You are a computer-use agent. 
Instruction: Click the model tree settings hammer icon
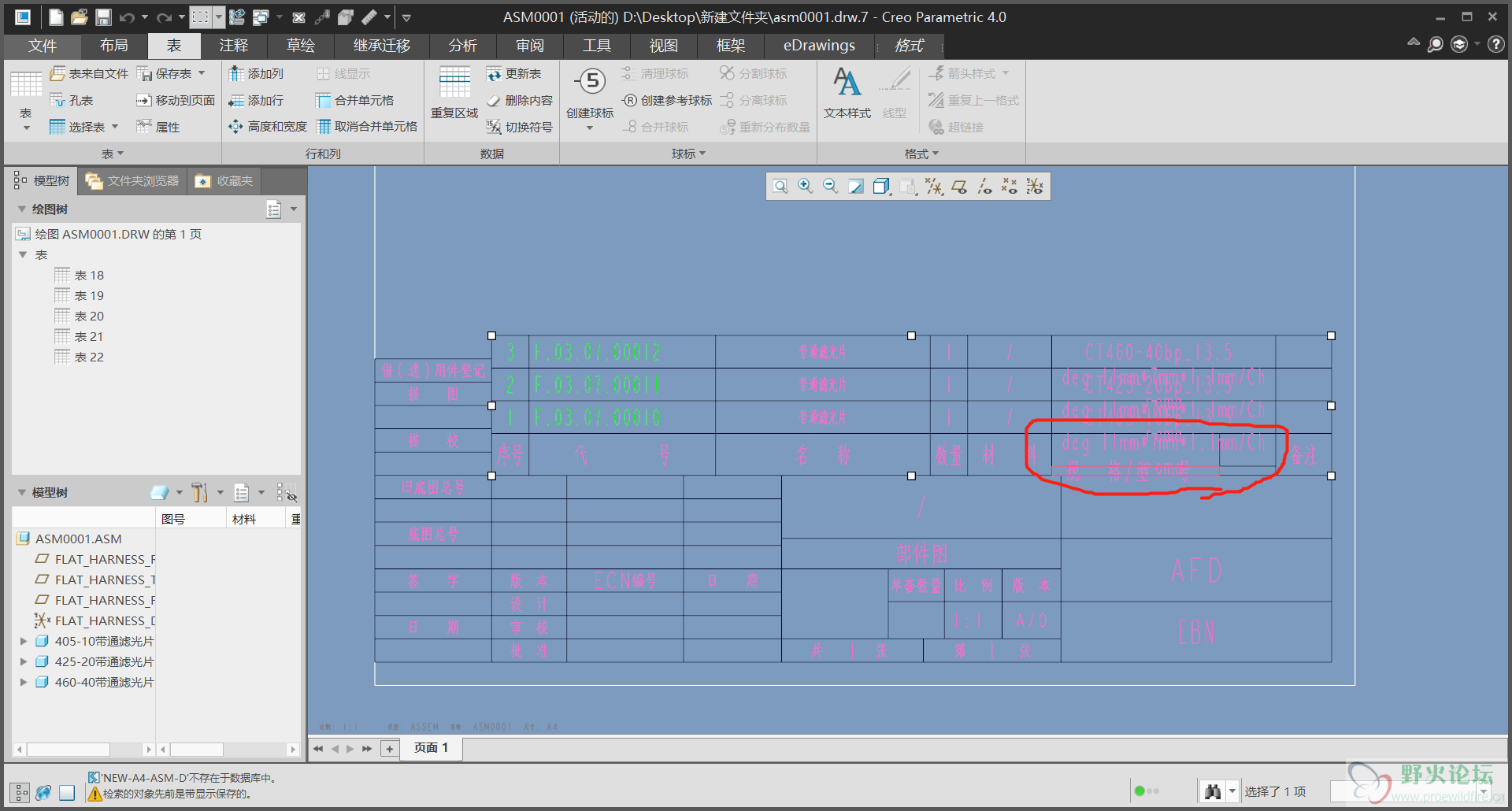pyautogui.click(x=200, y=493)
